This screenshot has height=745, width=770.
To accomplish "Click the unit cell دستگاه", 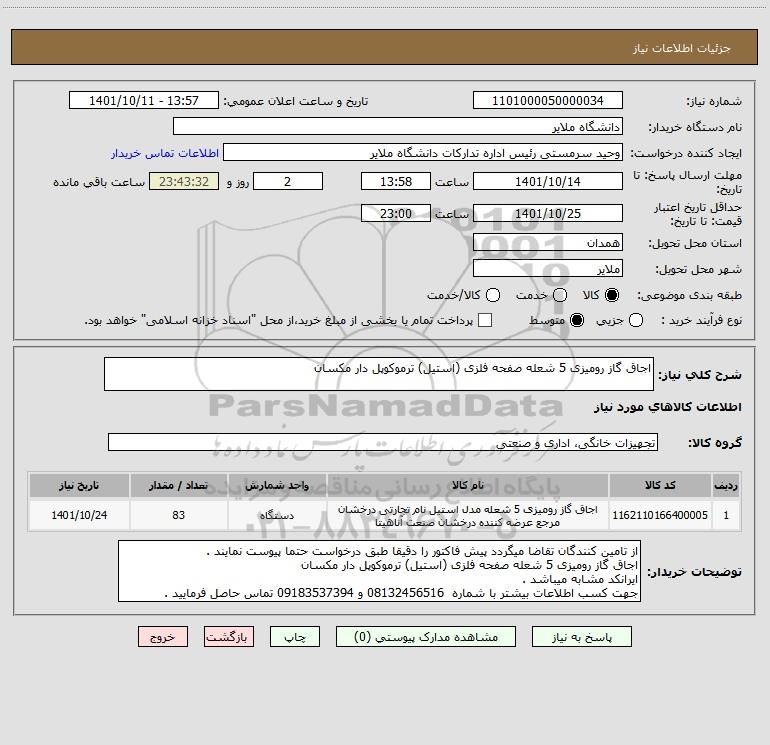I will (x=277, y=515).
